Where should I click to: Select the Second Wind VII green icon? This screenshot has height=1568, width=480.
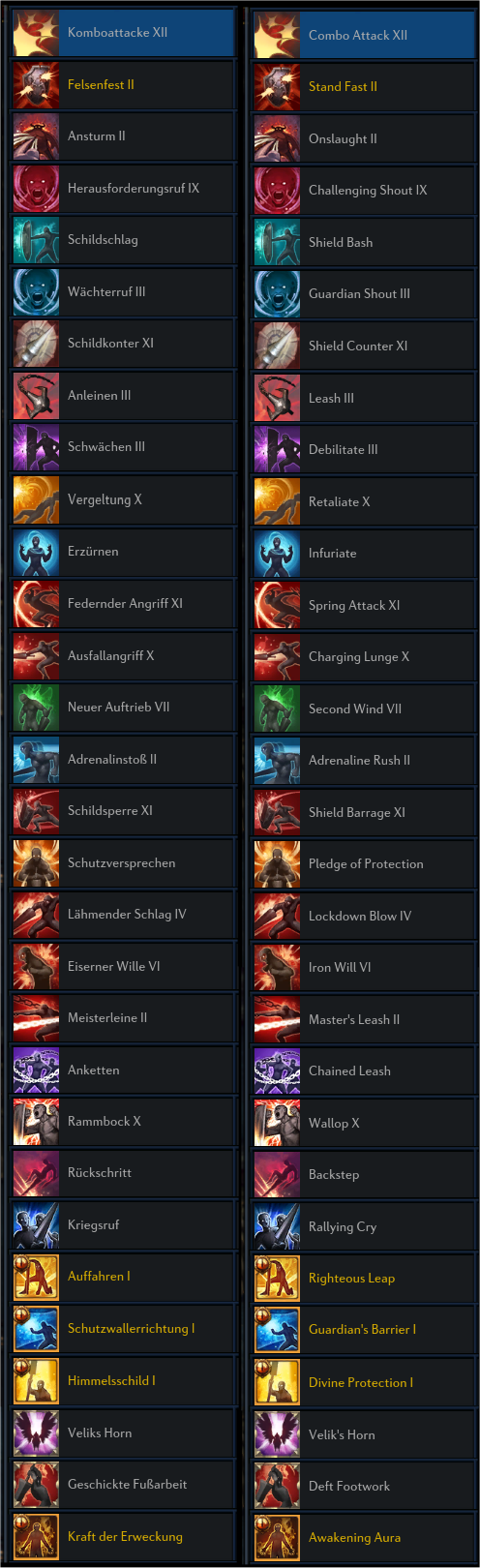277,709
